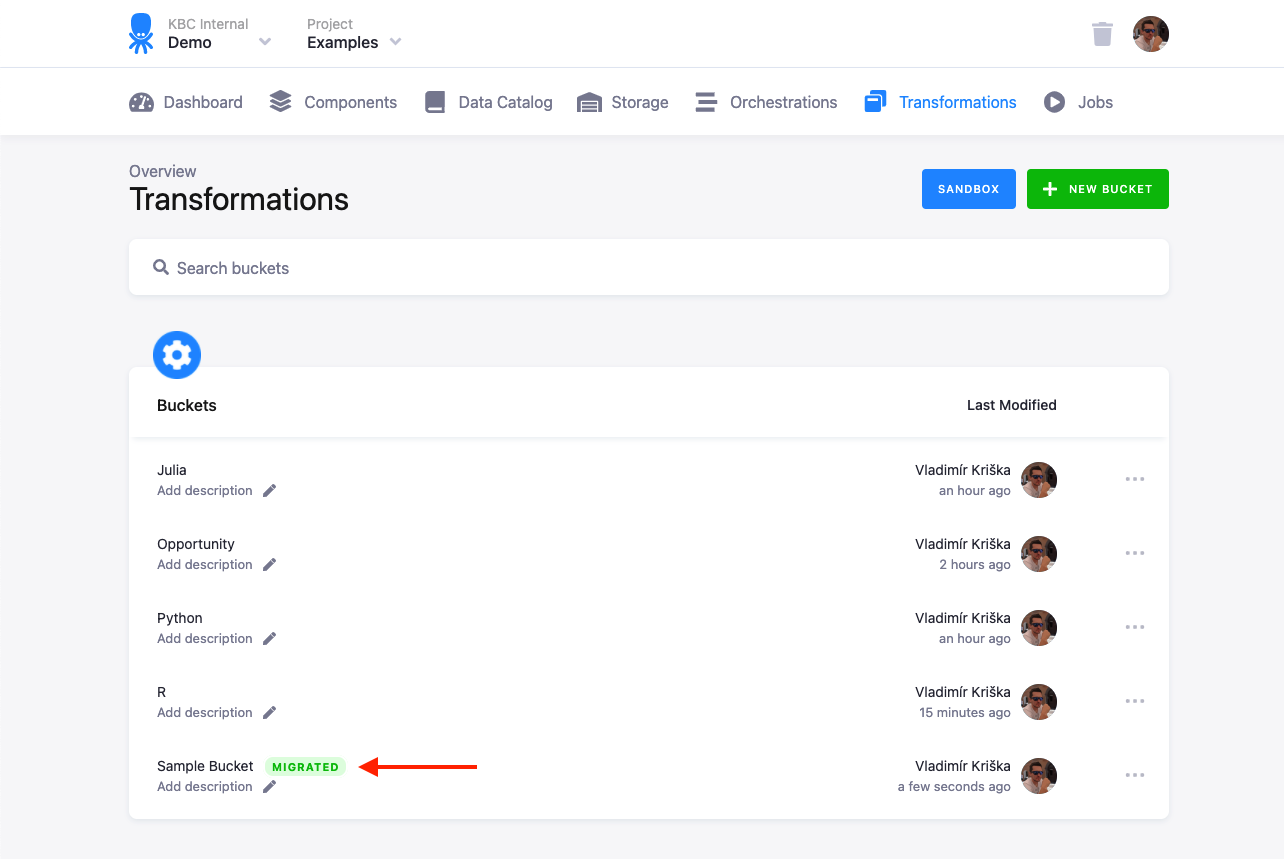Click the Transformations copy icon
Screen dimensions: 1284x859
(875, 102)
